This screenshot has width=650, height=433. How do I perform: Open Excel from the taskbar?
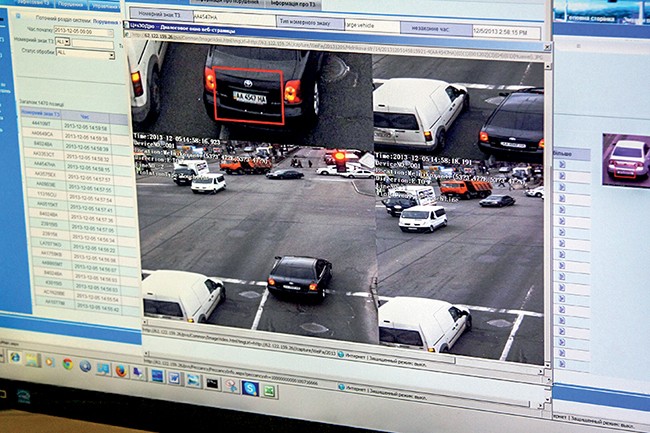269,390
